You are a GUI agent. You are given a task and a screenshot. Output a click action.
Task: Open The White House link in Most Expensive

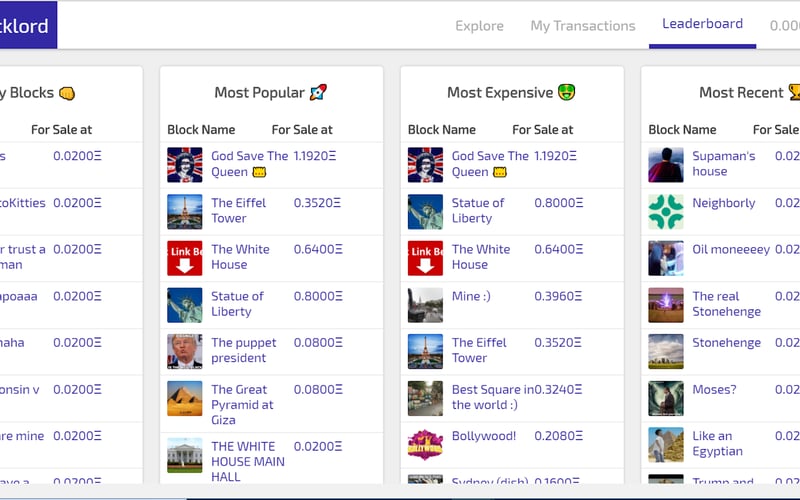pyautogui.click(x=481, y=257)
